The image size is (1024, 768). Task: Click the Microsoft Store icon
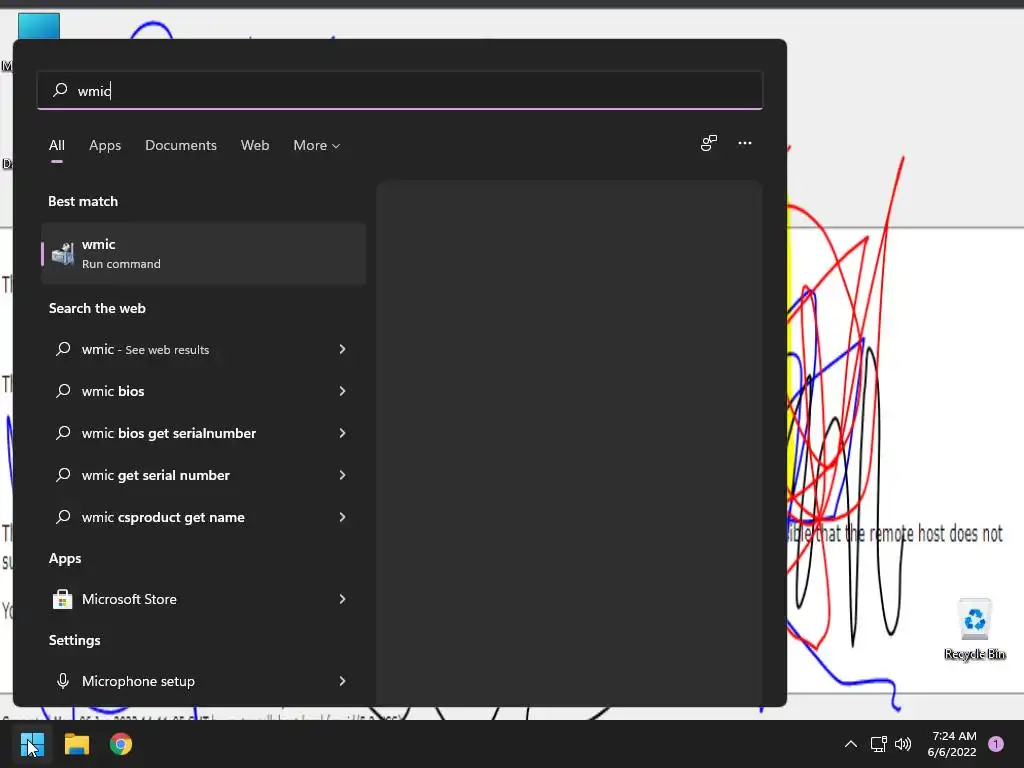click(x=63, y=599)
